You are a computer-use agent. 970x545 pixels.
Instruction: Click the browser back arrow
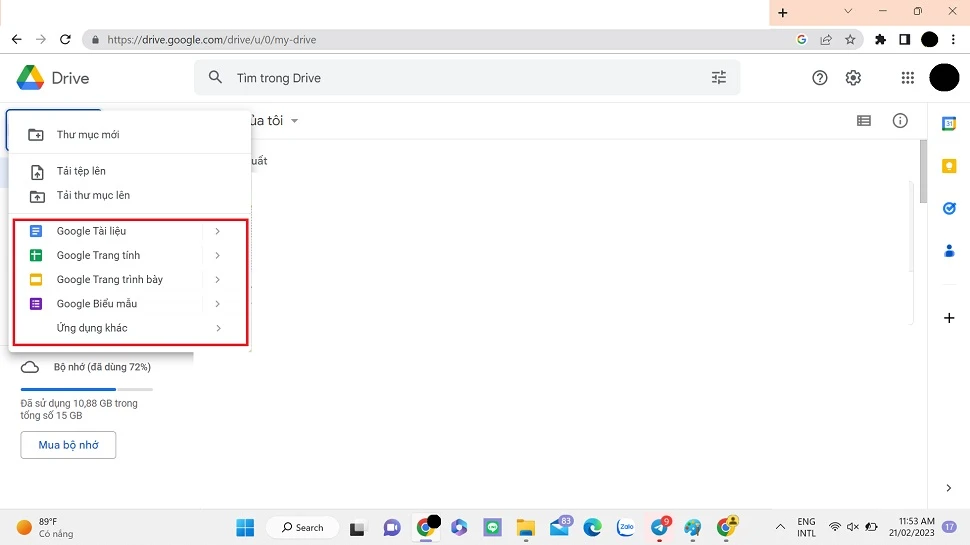(17, 40)
